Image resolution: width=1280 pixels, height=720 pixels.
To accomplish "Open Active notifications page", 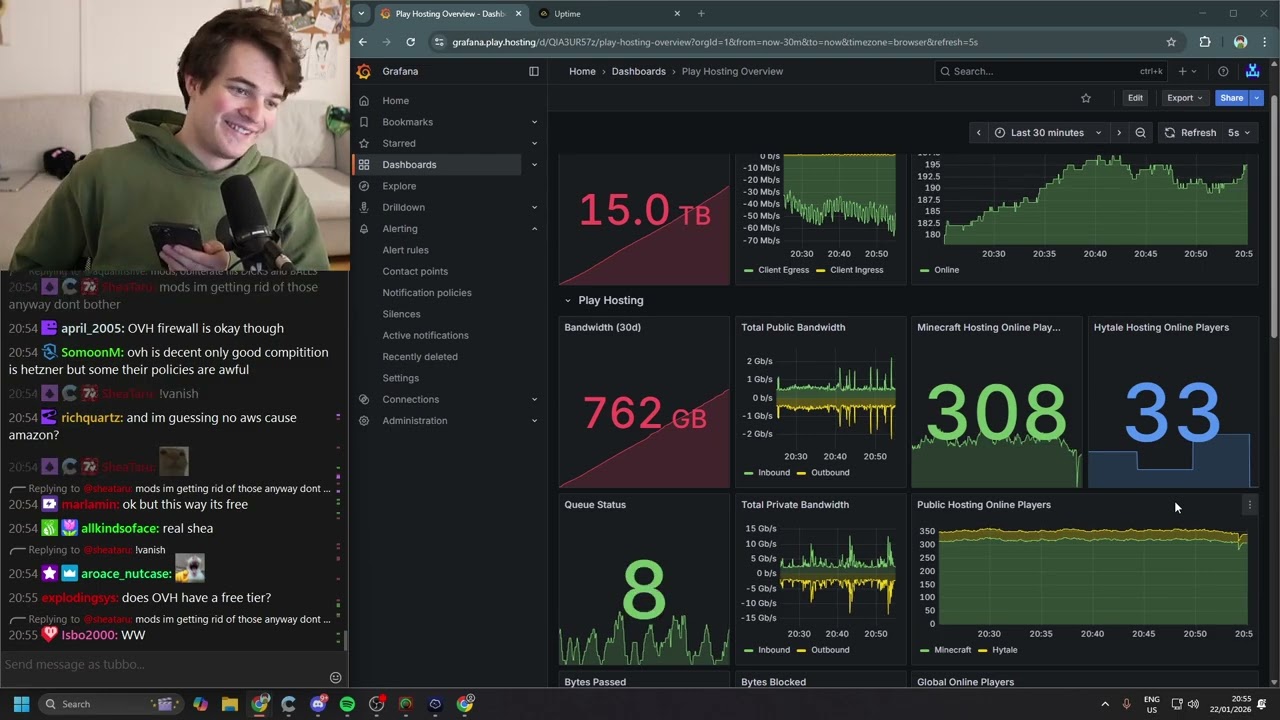I will tap(425, 335).
